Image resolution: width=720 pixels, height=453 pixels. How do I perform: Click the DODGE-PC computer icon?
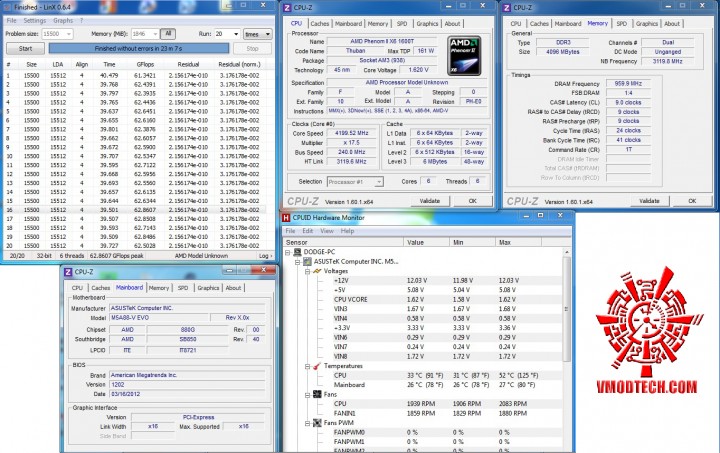tap(298, 252)
